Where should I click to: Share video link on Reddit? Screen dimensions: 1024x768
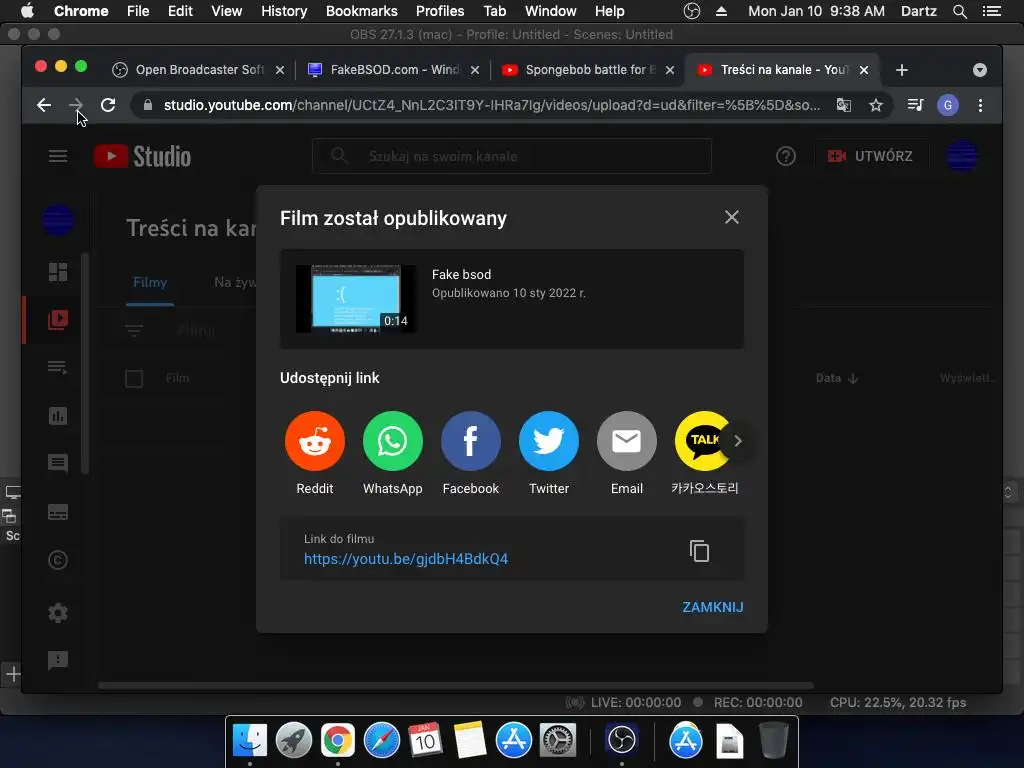click(315, 441)
